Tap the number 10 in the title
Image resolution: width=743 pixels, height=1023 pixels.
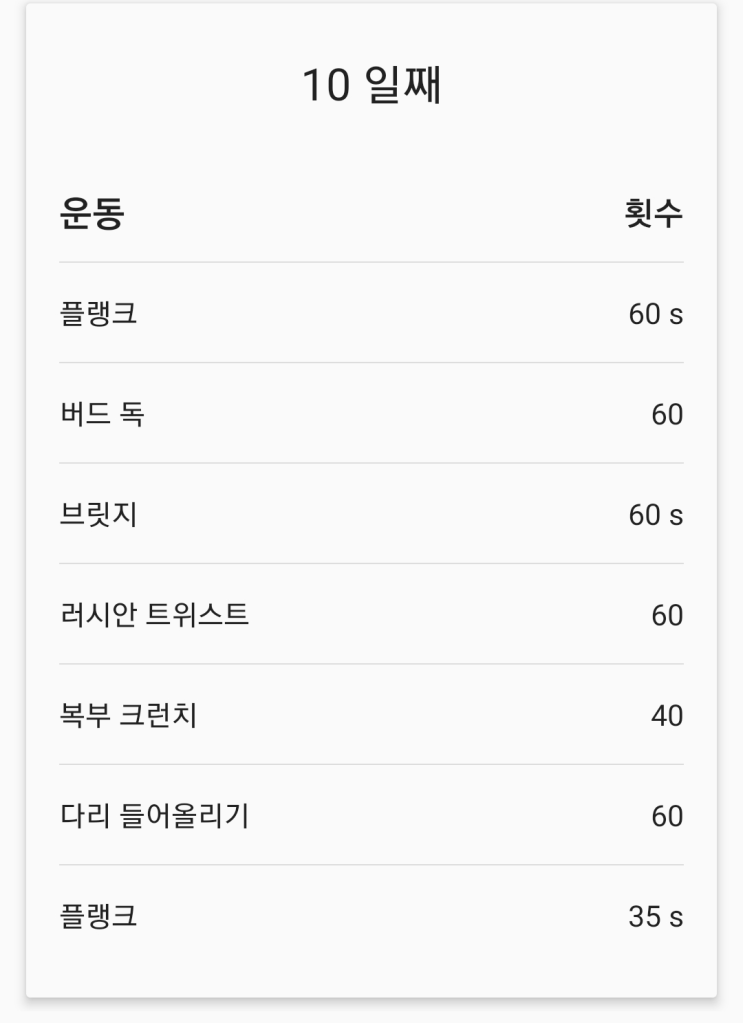click(325, 86)
